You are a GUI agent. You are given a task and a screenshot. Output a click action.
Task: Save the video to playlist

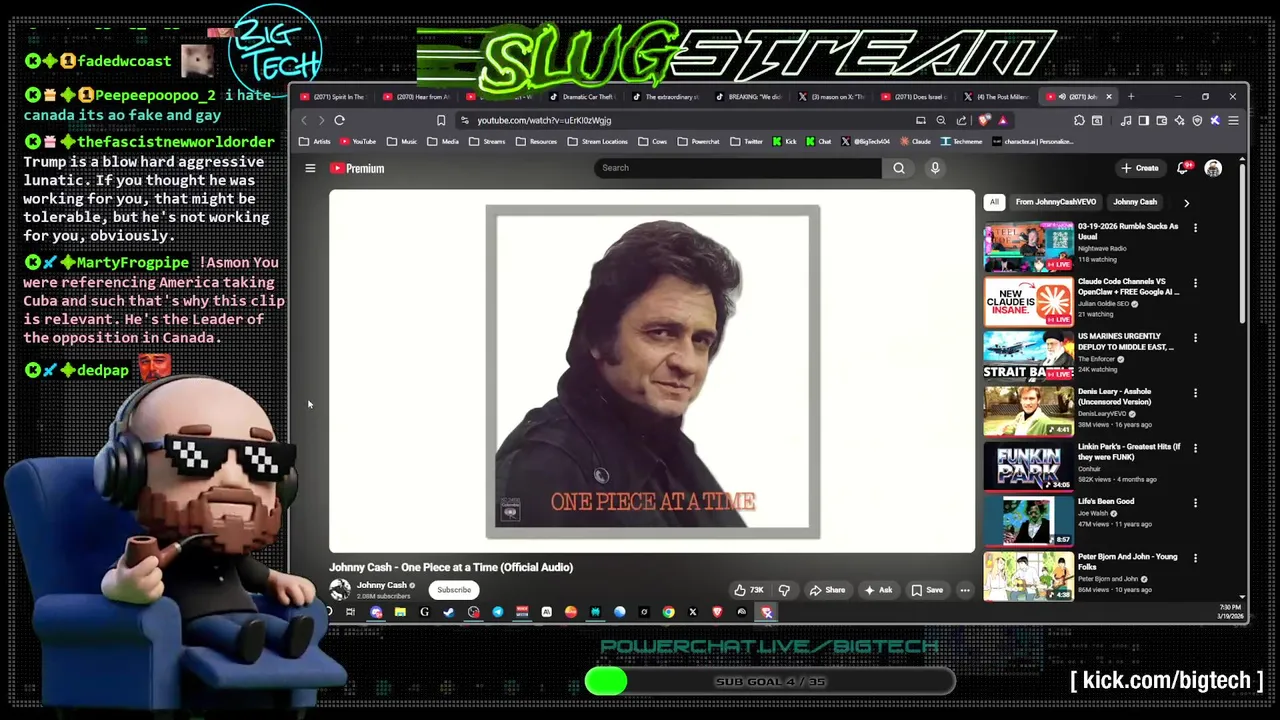(927, 590)
